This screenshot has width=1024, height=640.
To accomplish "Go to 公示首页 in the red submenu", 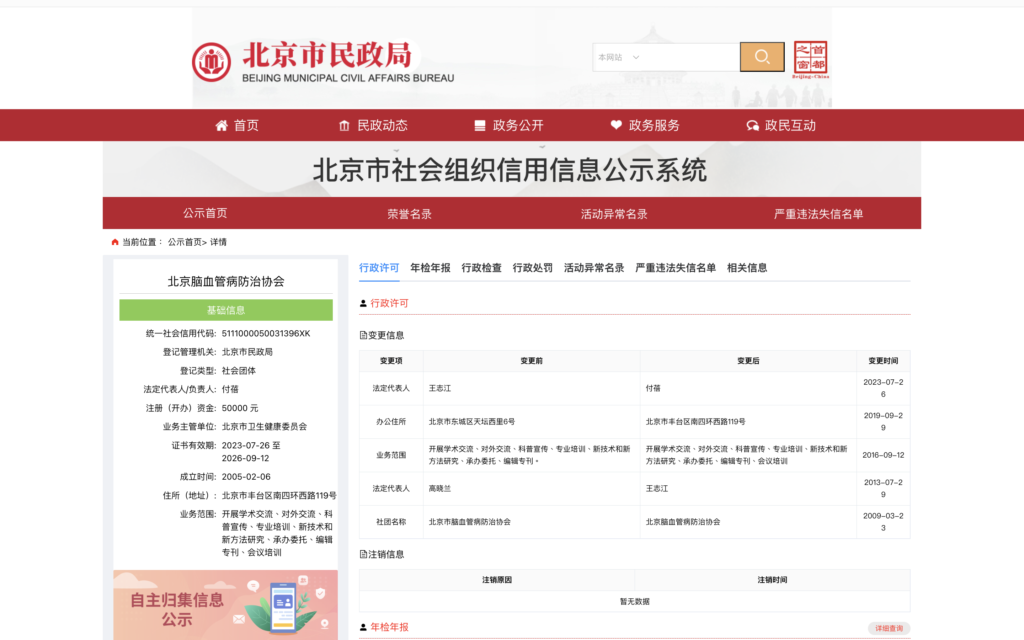I will pyautogui.click(x=205, y=213).
